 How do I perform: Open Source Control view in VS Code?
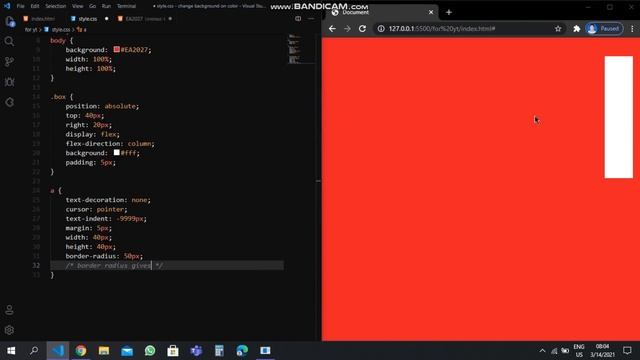click(9, 62)
